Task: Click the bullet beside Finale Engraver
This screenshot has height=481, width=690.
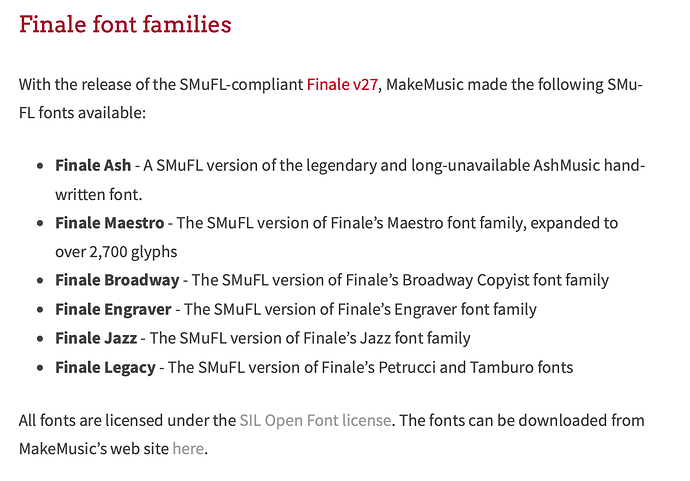Action: pyautogui.click(x=39, y=309)
